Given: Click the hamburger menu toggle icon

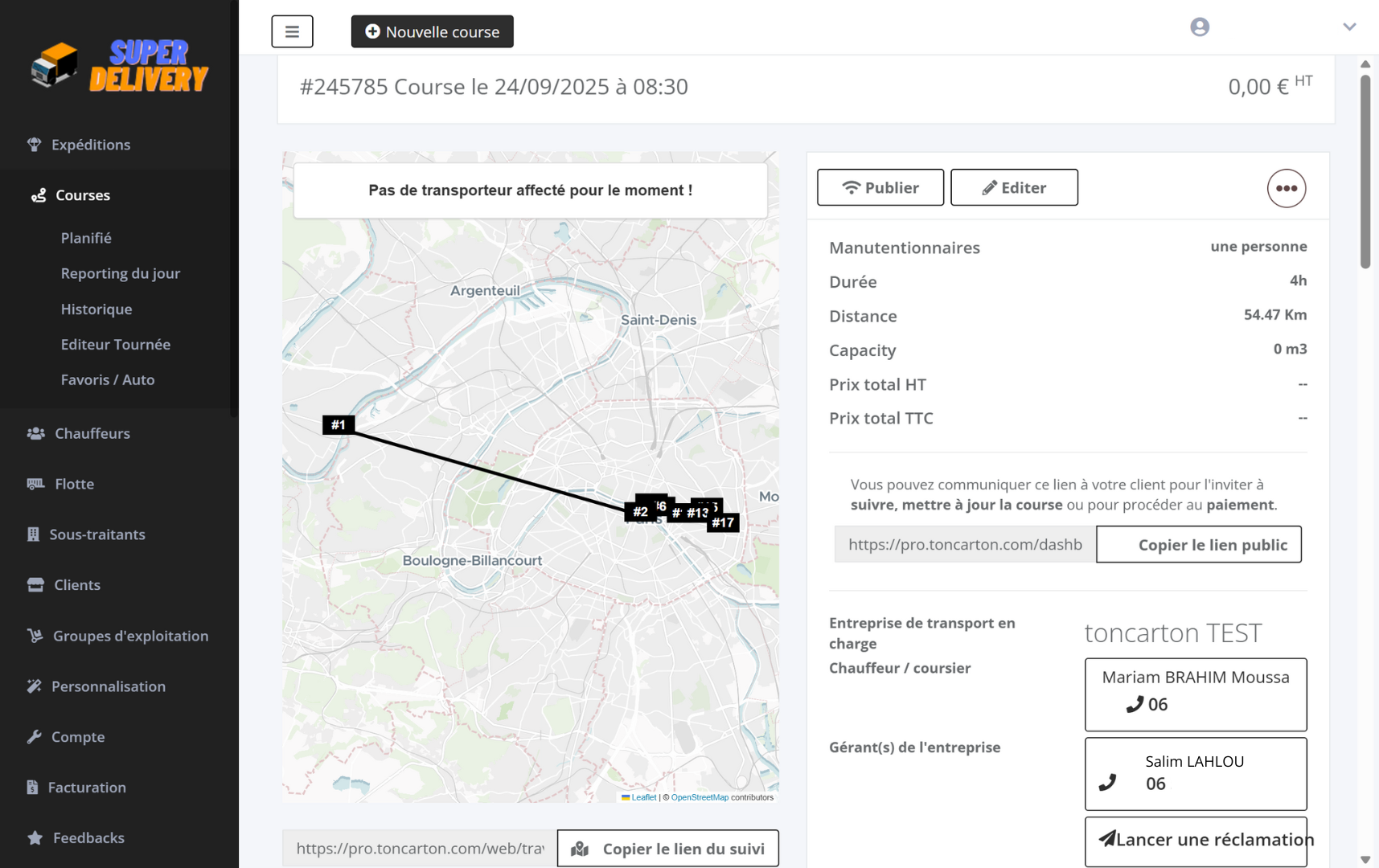Looking at the screenshot, I should pyautogui.click(x=292, y=31).
